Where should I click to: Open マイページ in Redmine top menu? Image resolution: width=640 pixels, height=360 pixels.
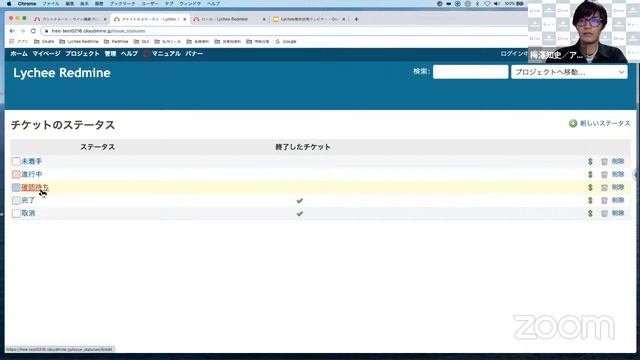coord(46,54)
